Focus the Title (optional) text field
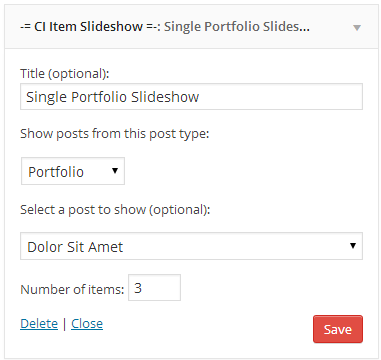The width and height of the screenshot is (381, 360). (191, 97)
